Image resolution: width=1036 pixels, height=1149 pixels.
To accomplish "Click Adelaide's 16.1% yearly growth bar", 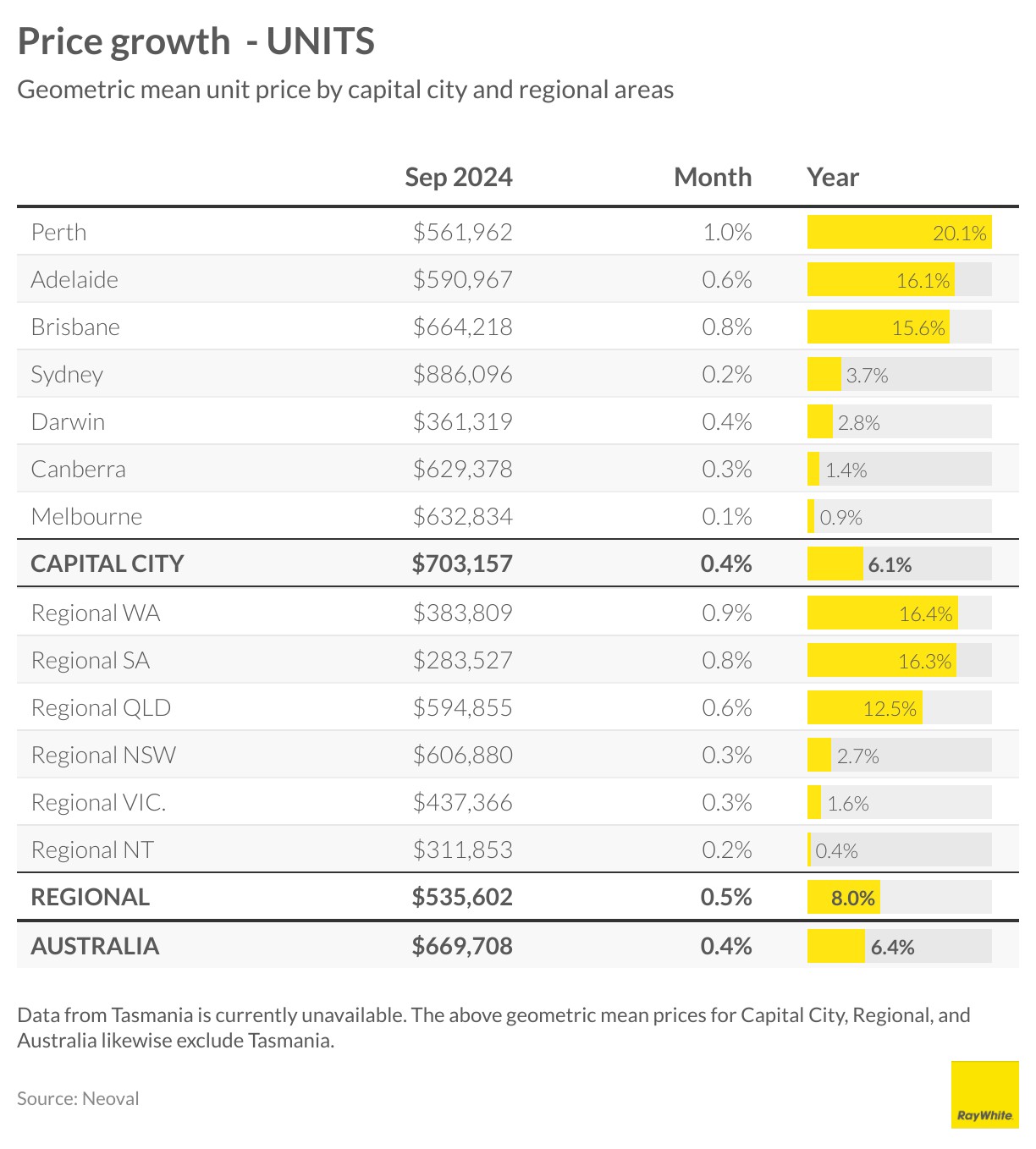I will click(x=880, y=280).
